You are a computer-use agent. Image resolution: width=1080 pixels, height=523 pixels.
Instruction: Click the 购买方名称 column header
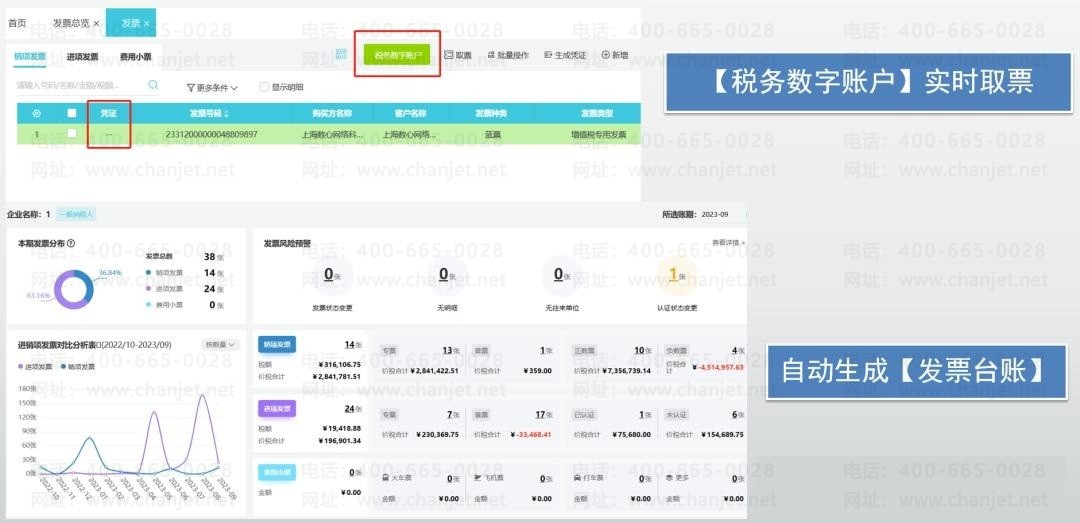pos(333,114)
